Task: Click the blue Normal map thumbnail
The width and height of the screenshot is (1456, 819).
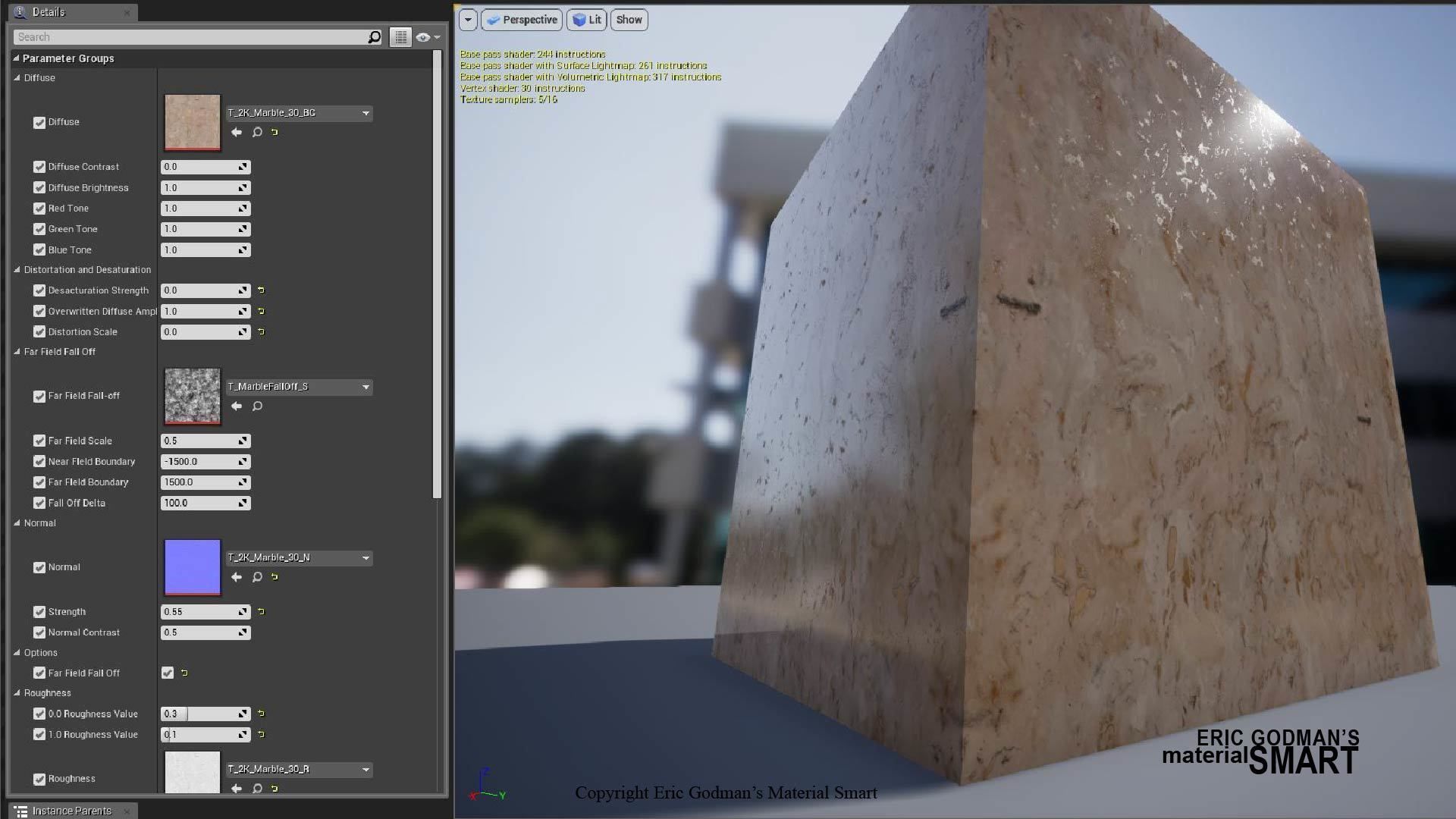Action: coord(193,567)
